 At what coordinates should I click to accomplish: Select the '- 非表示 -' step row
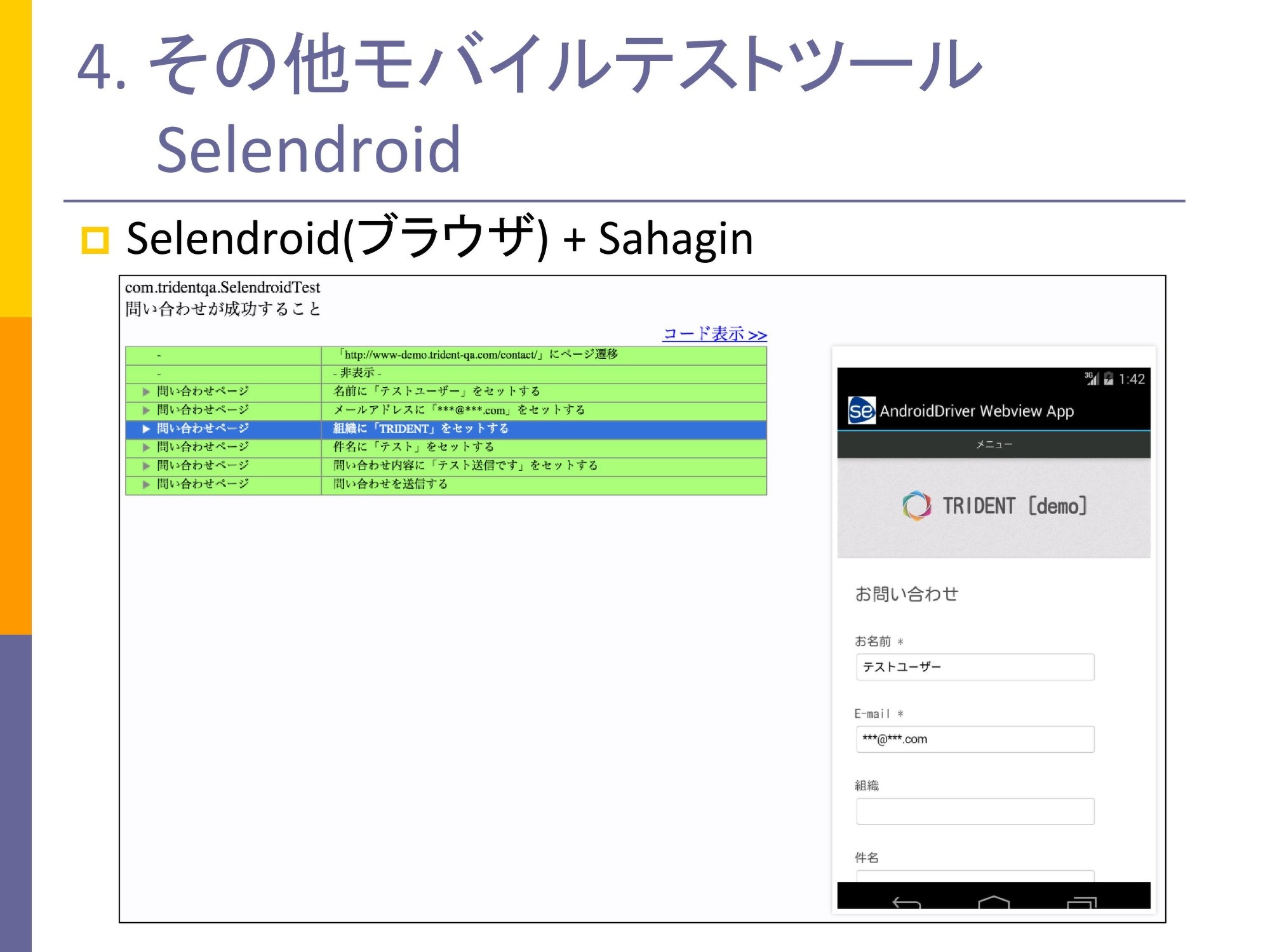pos(358,373)
